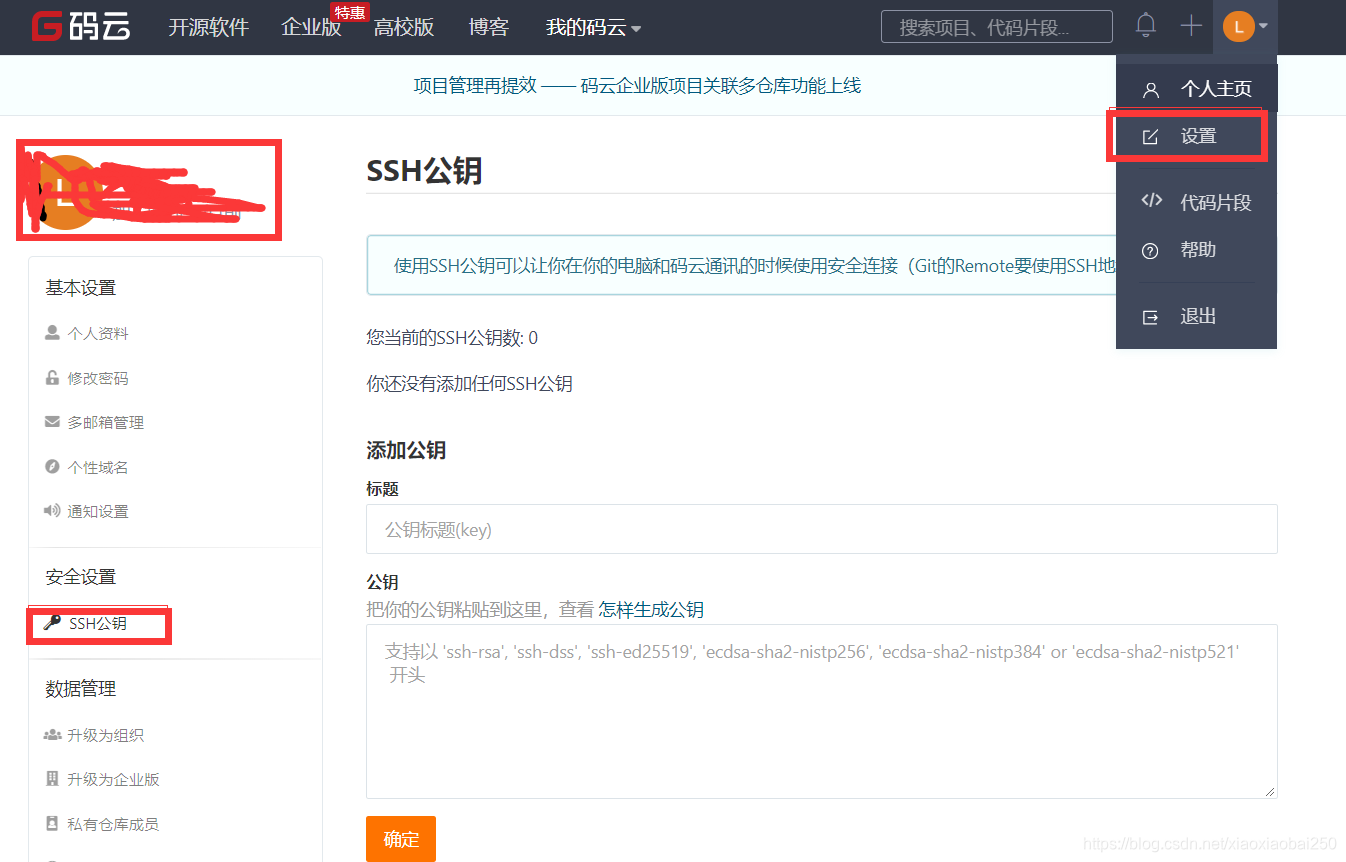Click the 添加公钥 section heading
Image resolution: width=1346 pixels, height=862 pixels.
pyautogui.click(x=406, y=451)
